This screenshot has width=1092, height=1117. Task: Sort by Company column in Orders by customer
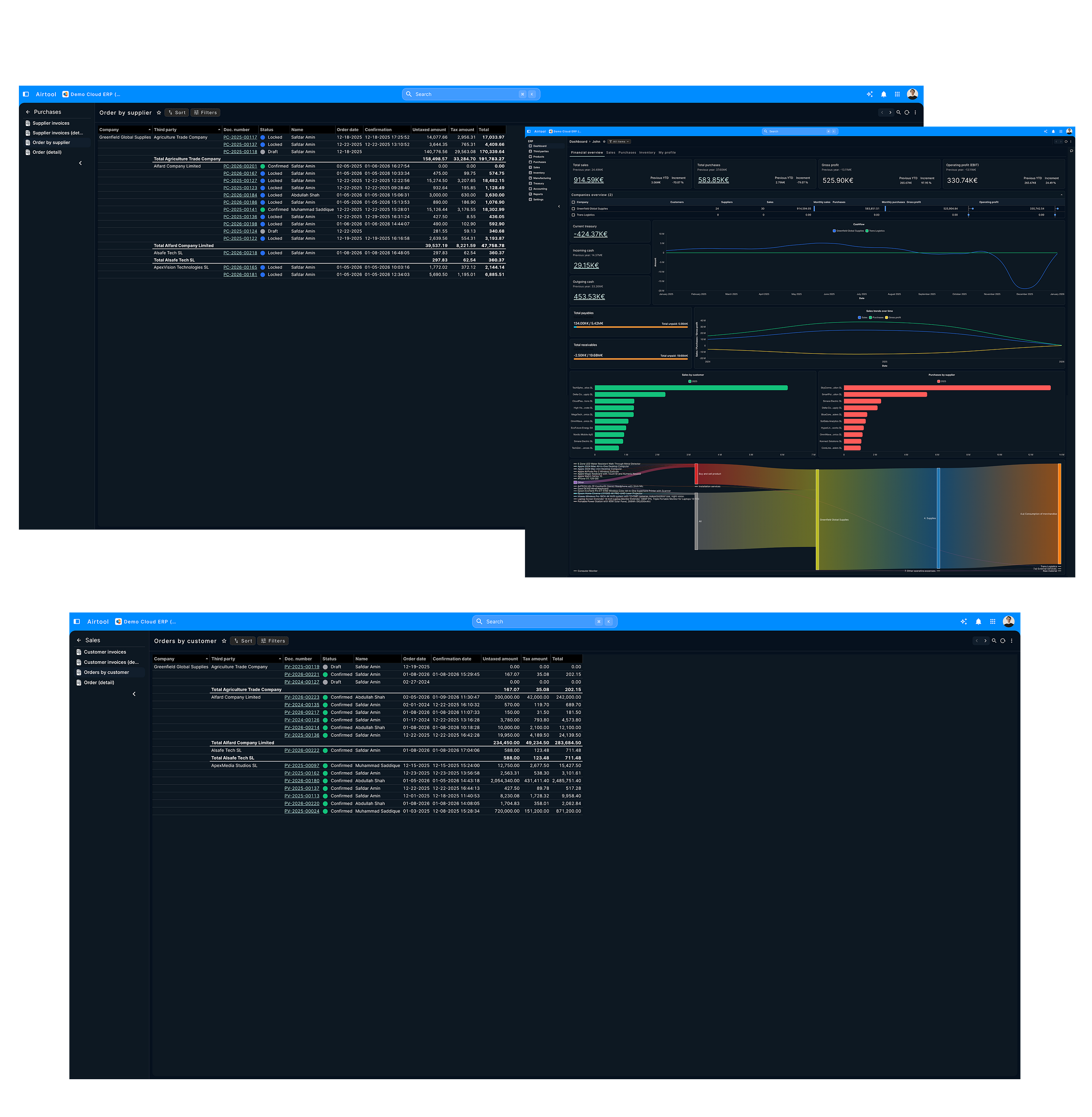pos(181,659)
